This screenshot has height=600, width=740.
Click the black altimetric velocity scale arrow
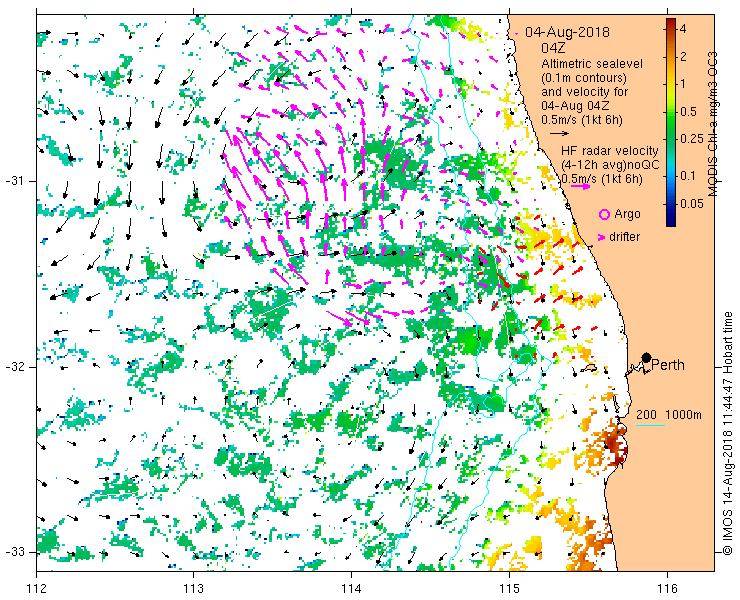coord(559,134)
